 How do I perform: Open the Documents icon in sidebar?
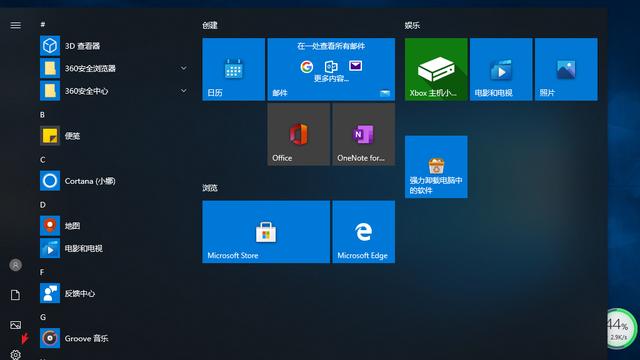[x=16, y=295]
